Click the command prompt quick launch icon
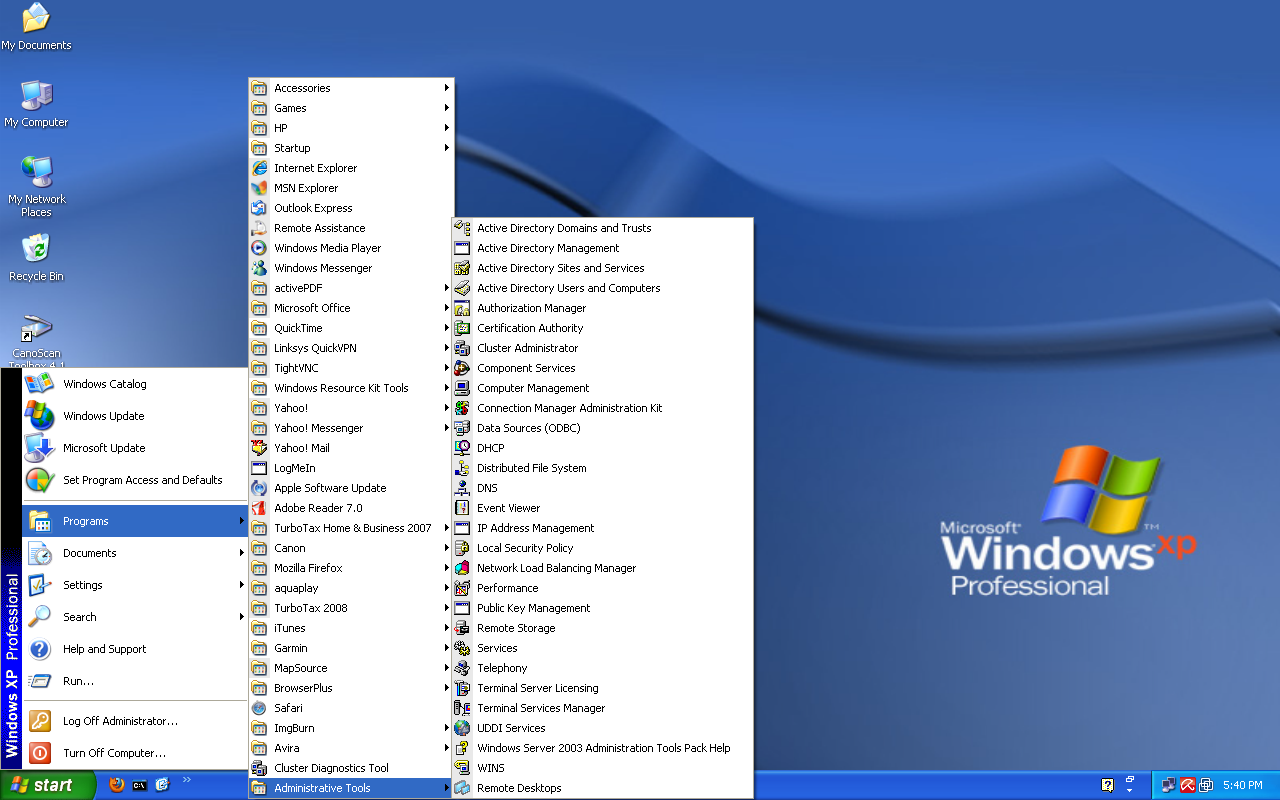This screenshot has width=1280, height=800. [140, 785]
